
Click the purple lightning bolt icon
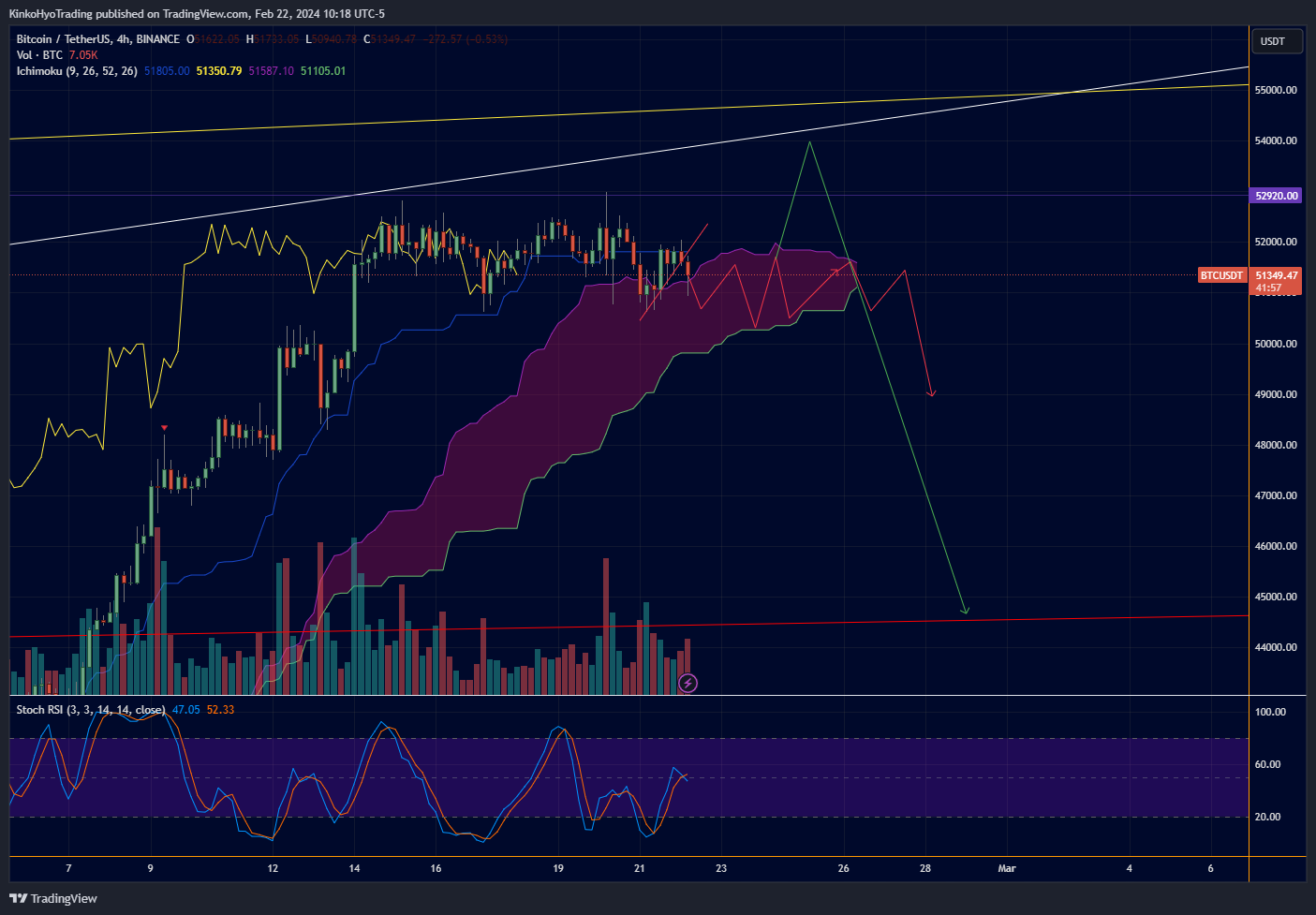coord(688,683)
